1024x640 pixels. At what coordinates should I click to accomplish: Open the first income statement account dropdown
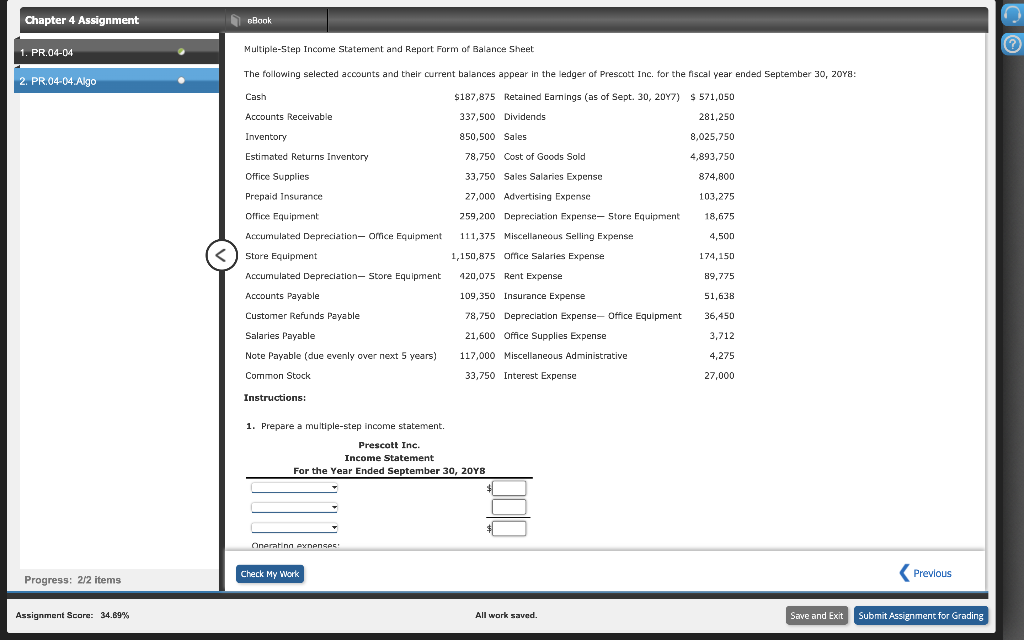(294, 487)
